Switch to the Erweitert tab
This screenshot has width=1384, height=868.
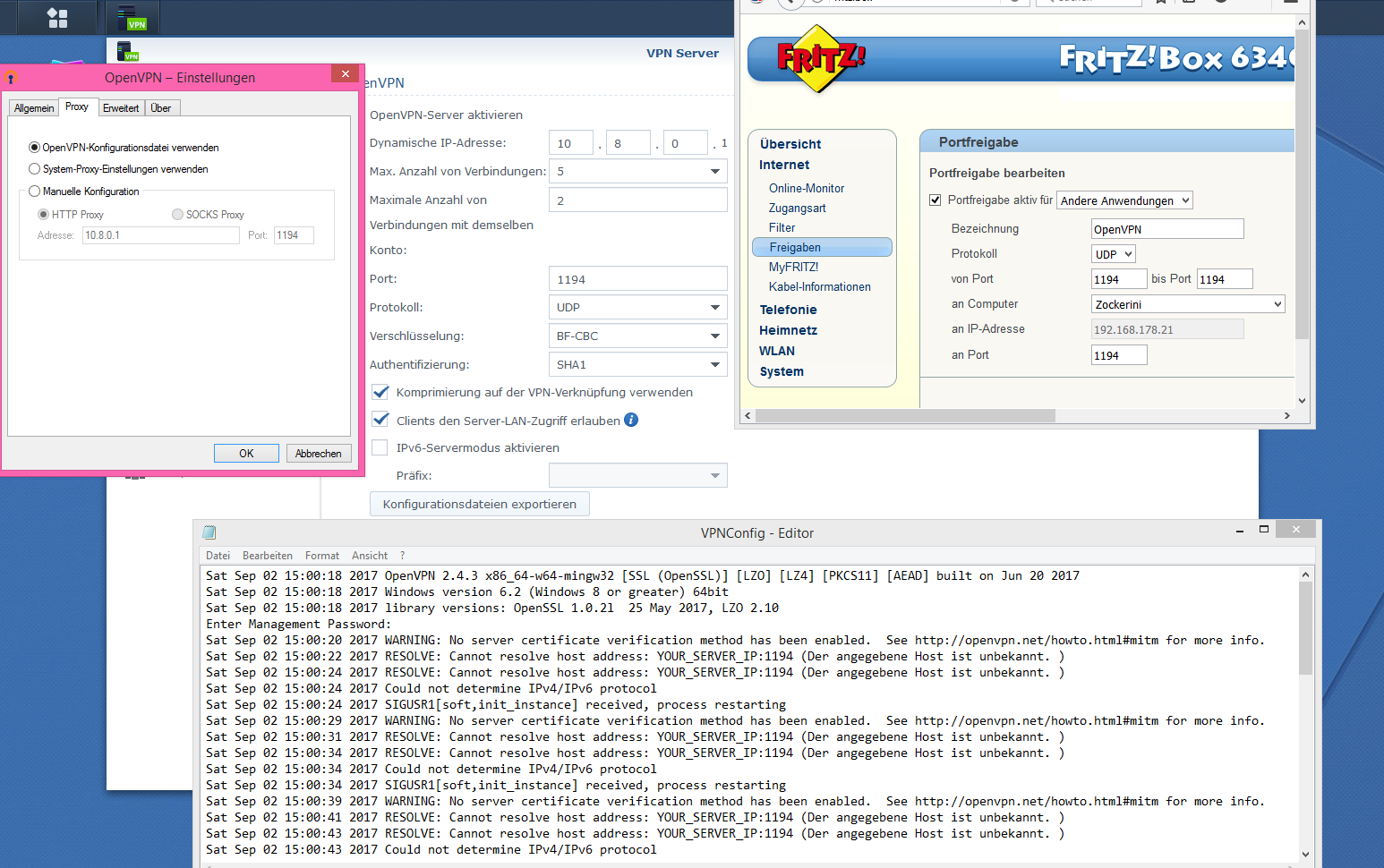point(121,108)
